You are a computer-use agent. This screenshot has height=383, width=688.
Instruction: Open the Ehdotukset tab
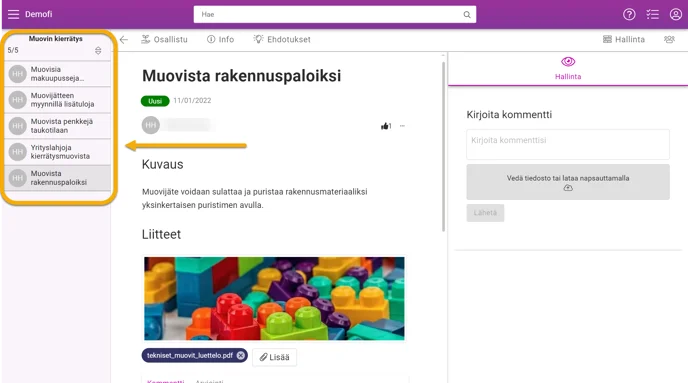tap(282, 39)
